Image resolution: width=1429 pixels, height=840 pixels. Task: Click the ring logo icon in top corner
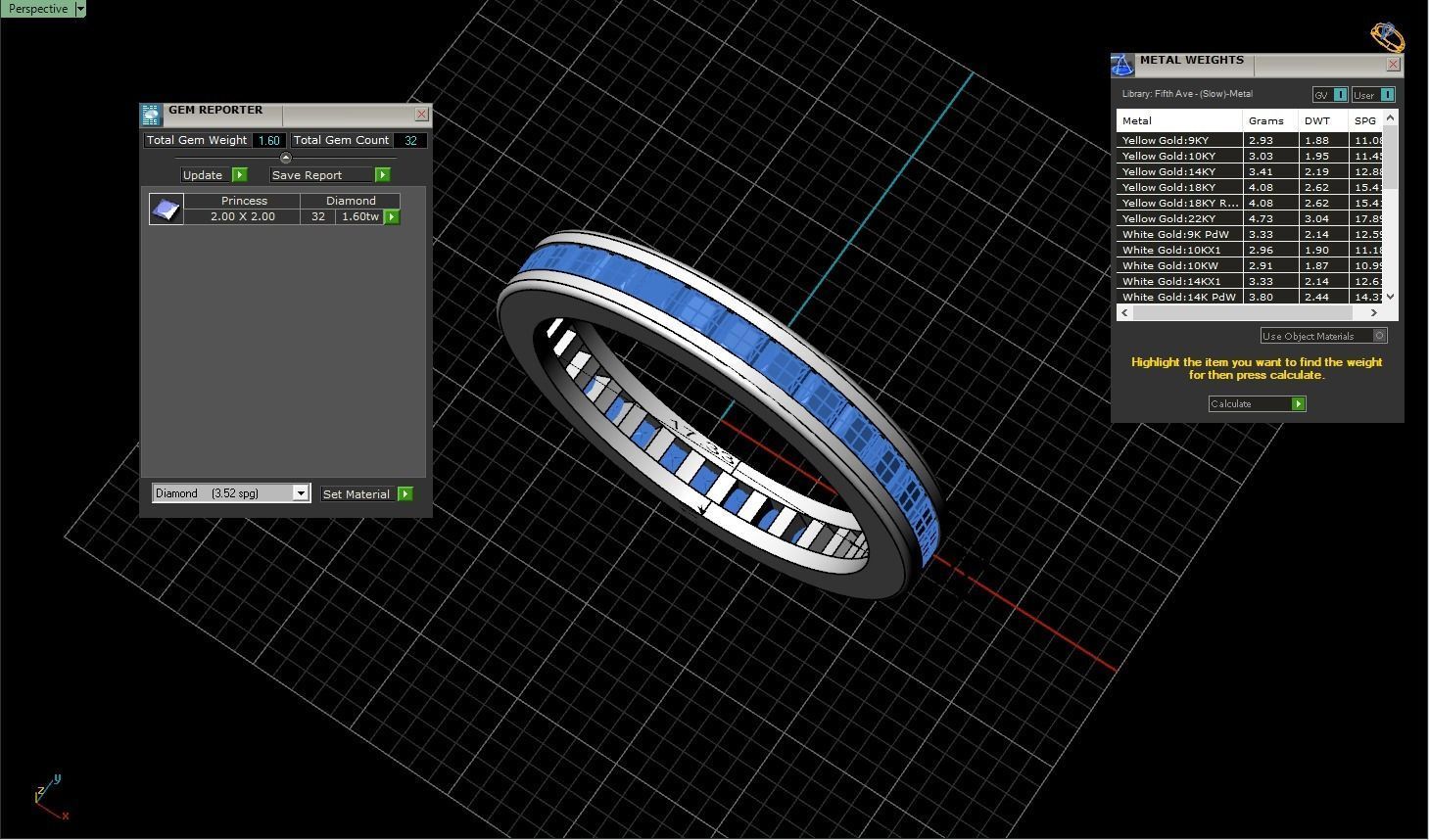pos(1387,37)
